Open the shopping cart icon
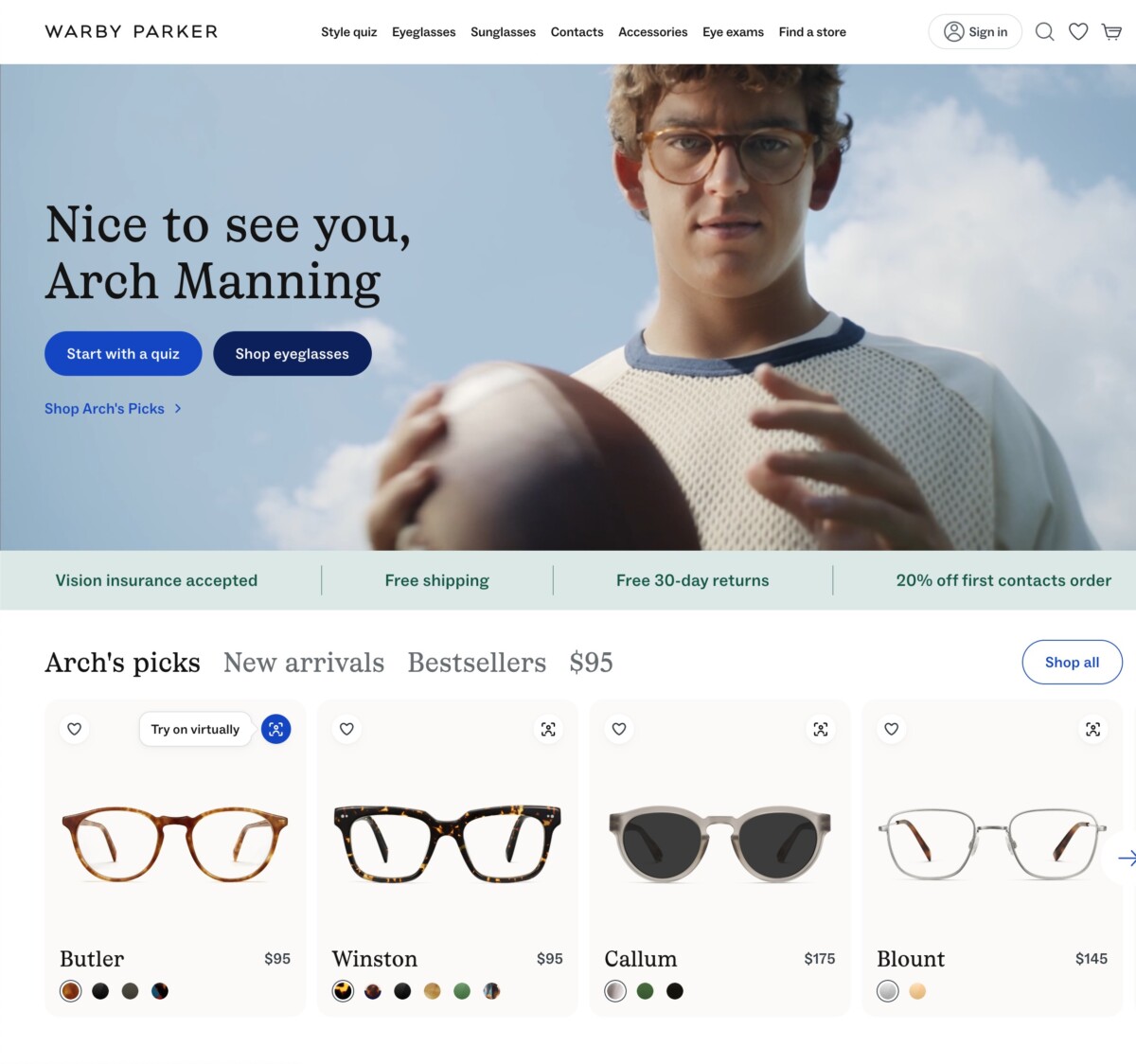 coord(1112,31)
